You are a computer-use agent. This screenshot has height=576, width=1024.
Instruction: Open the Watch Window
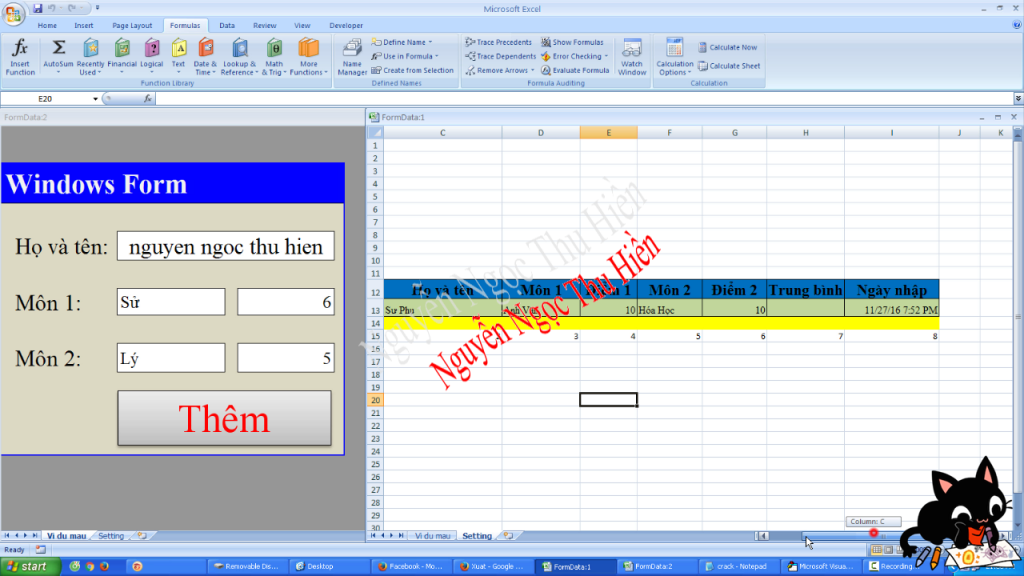[x=632, y=57]
